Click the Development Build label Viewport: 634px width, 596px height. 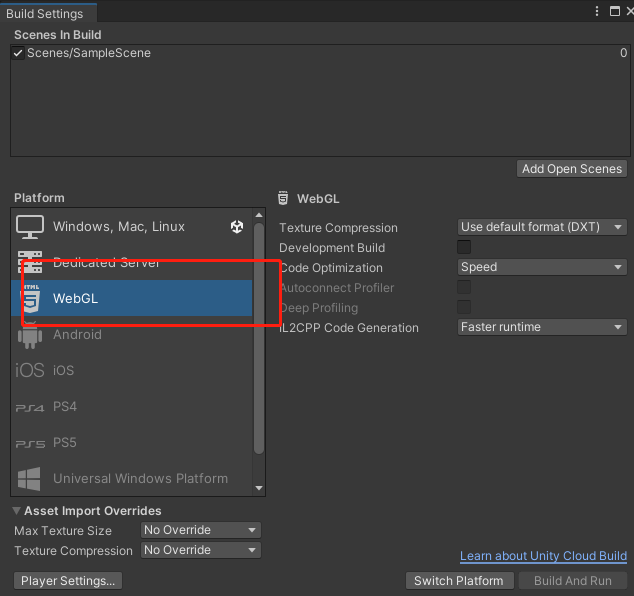(332, 247)
